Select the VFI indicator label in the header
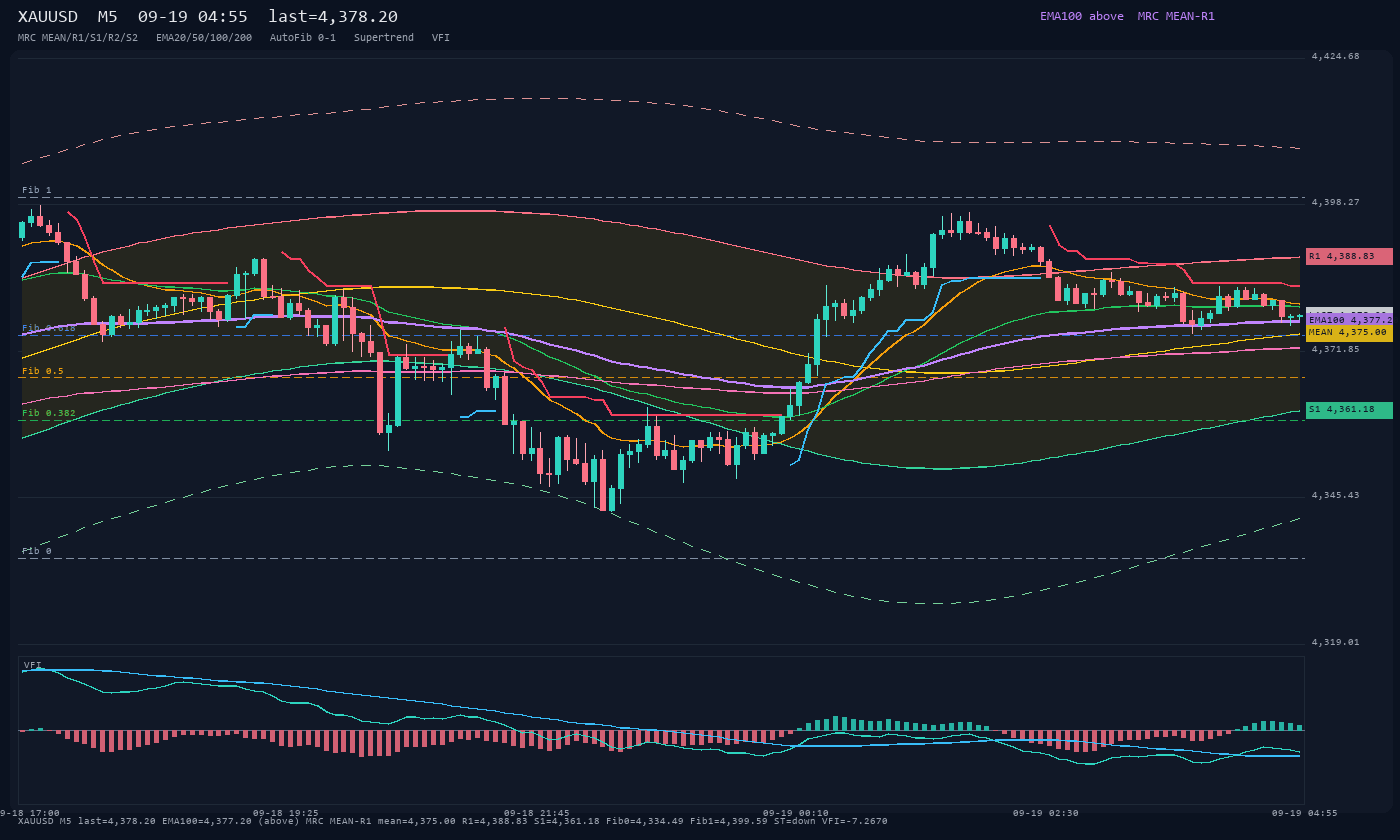1400x840 pixels. (x=441, y=38)
